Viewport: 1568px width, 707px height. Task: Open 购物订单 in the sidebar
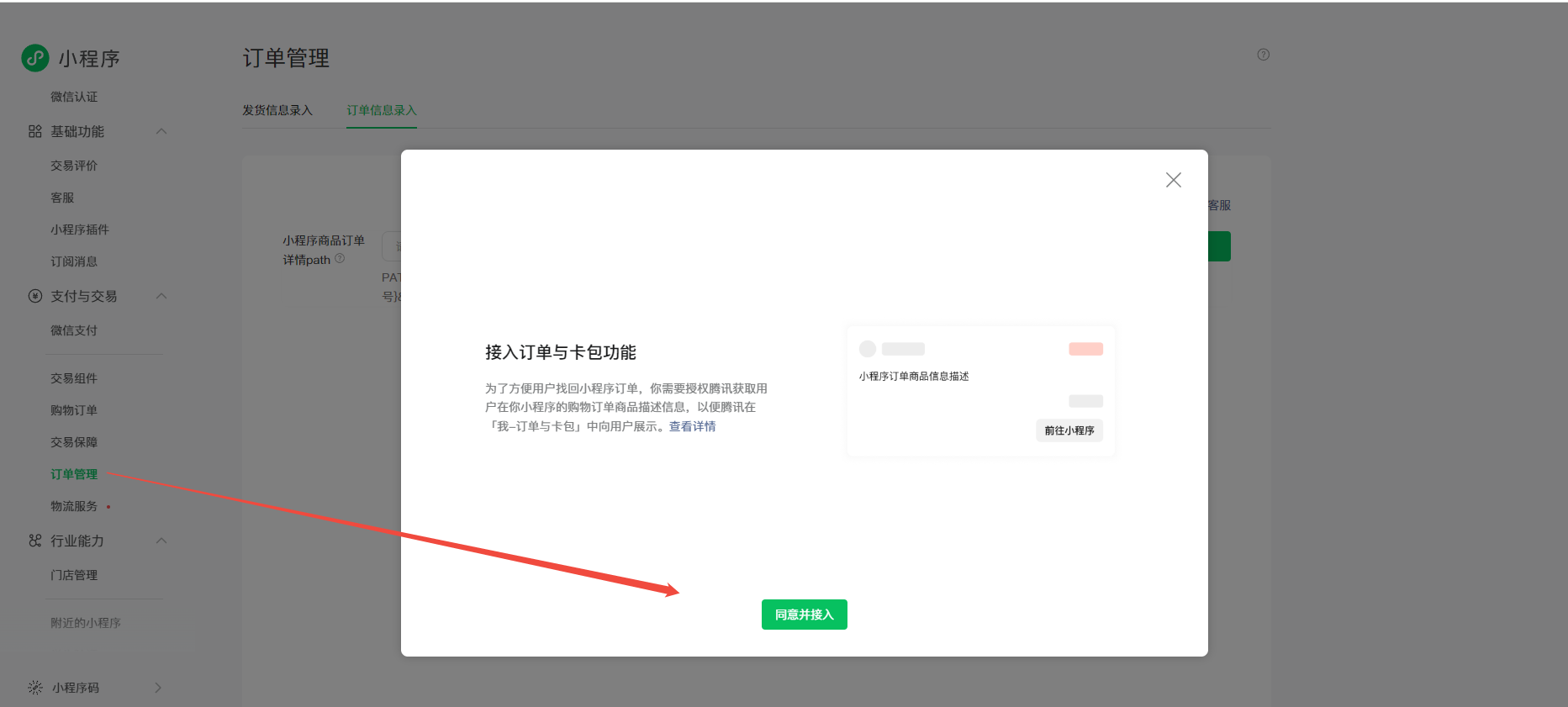click(74, 410)
